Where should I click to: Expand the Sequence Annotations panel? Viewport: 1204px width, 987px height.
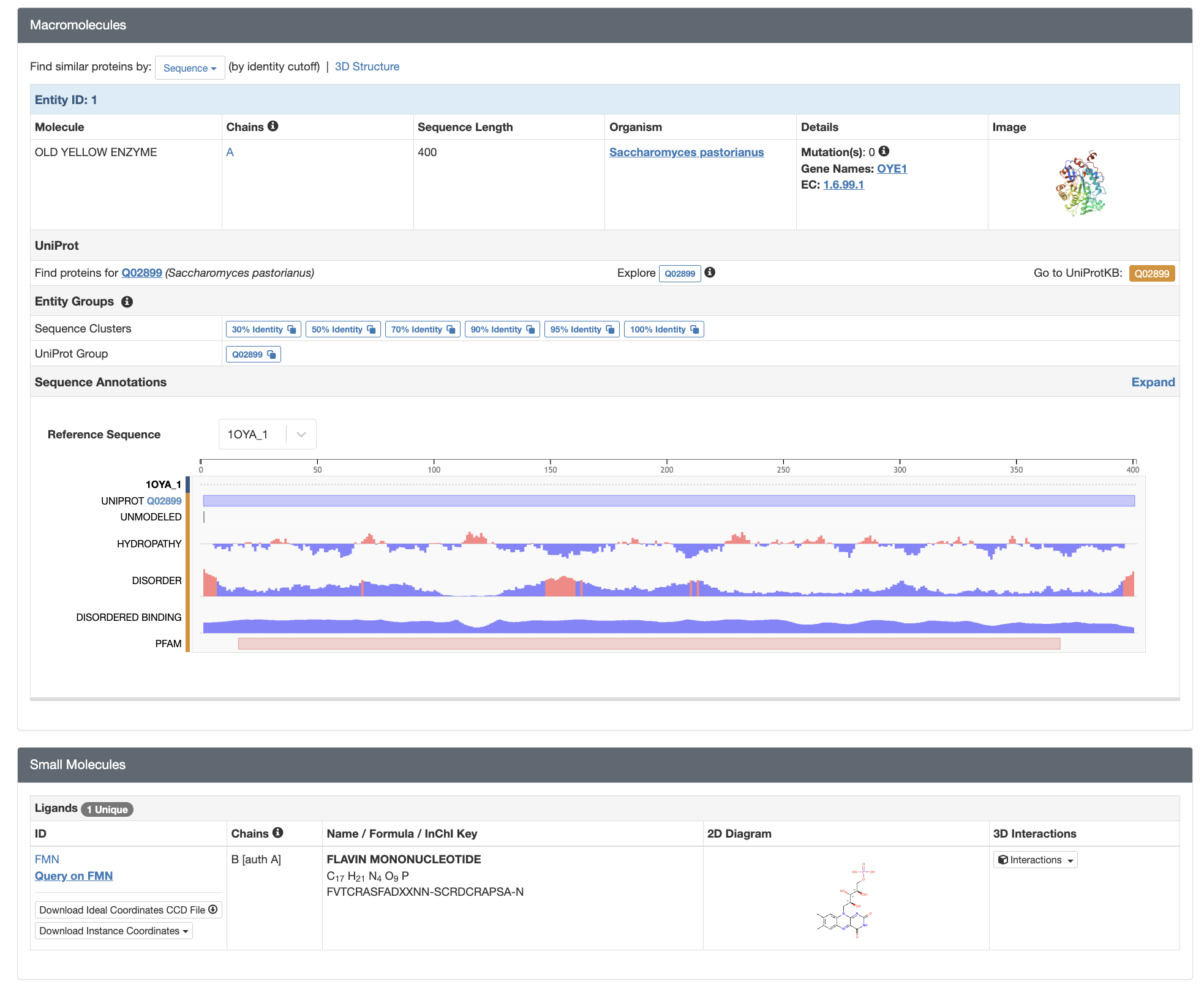pyautogui.click(x=1153, y=382)
